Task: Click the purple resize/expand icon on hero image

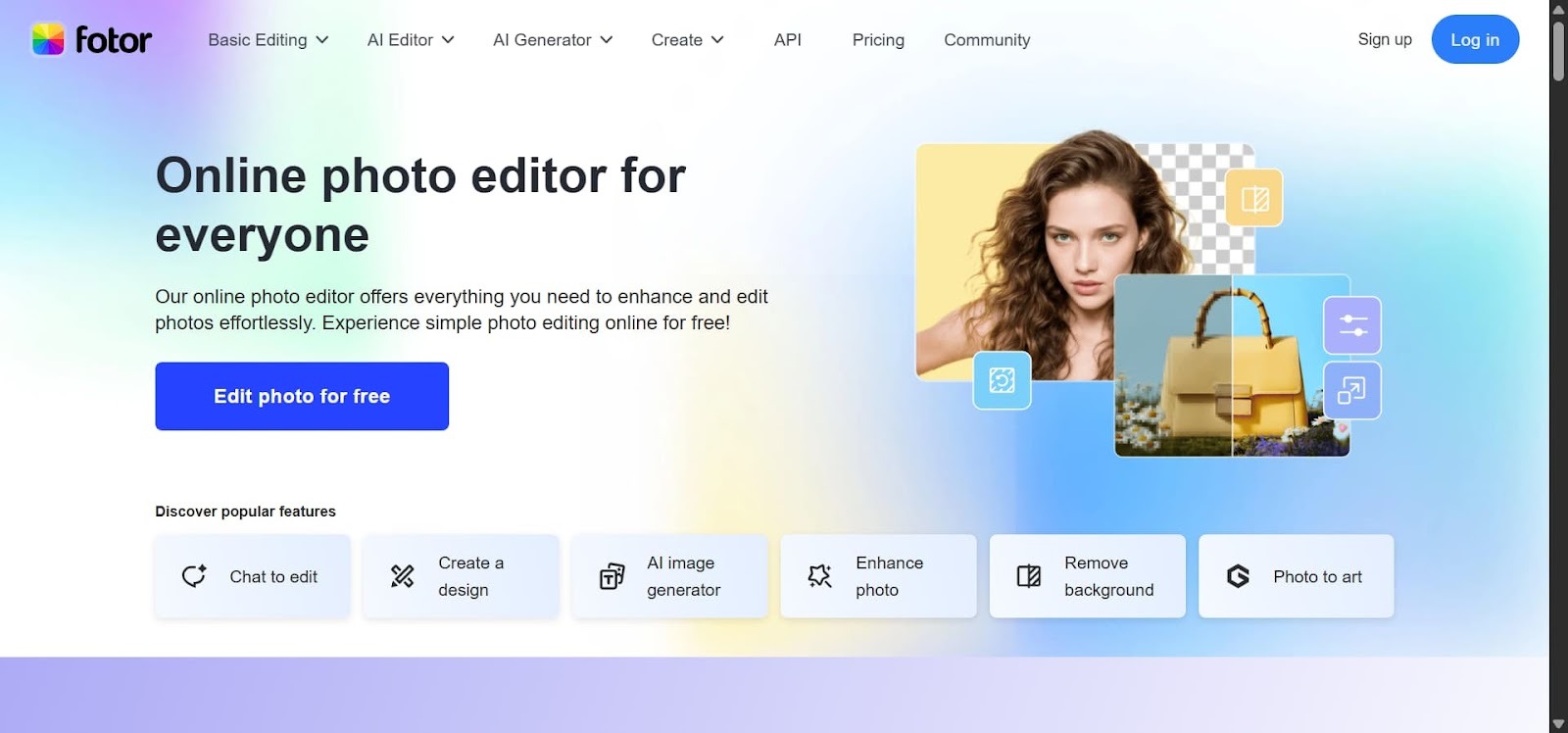Action: coord(1352,391)
